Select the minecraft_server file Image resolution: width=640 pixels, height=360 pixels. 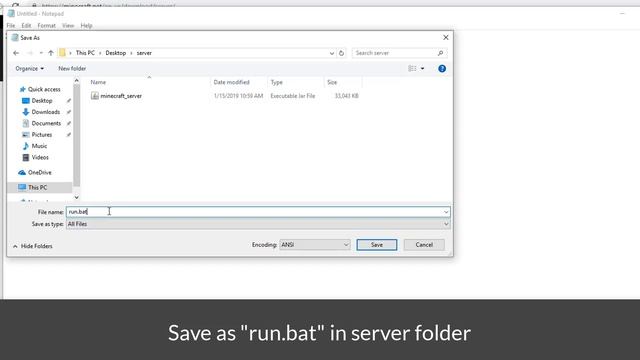(121, 96)
